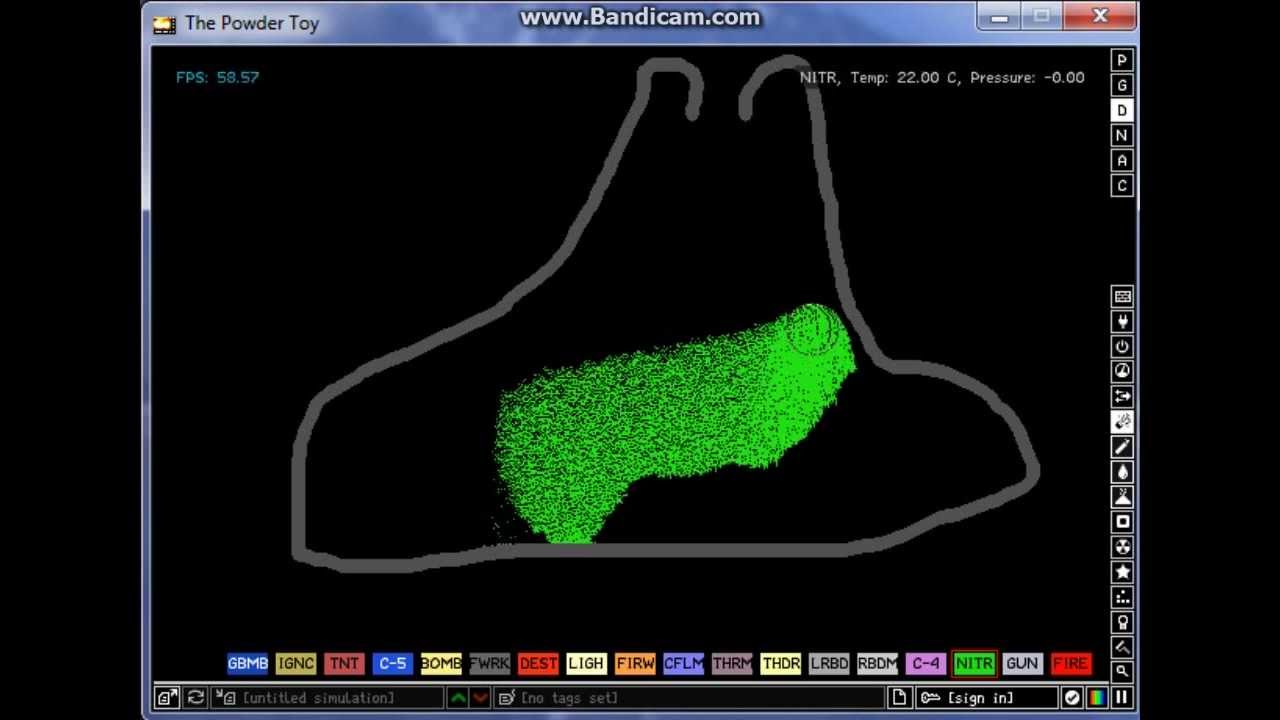Open simulation options checkmark icon

[x=1072, y=697]
